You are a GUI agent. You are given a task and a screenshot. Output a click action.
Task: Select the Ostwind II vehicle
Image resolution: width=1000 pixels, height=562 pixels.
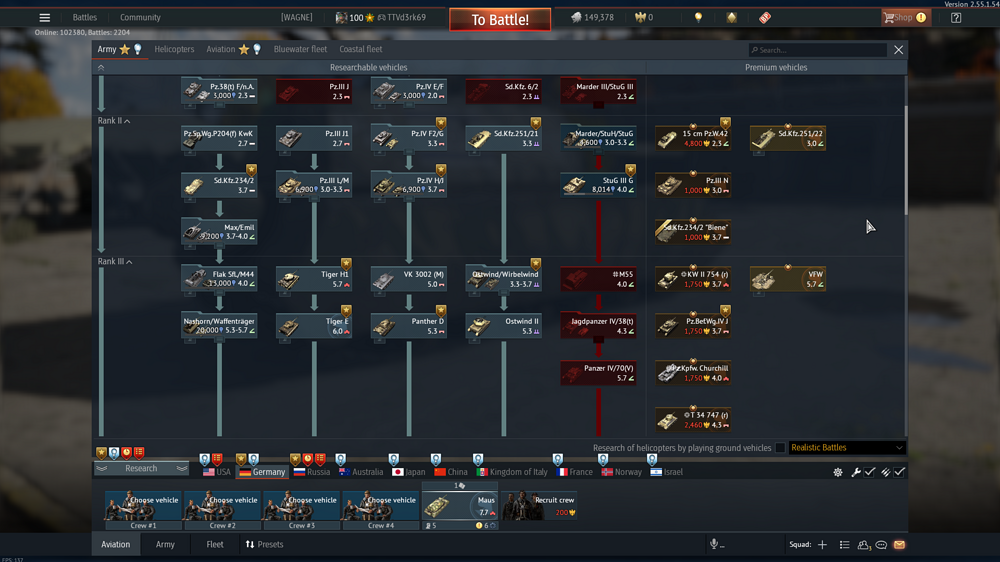[504, 326]
